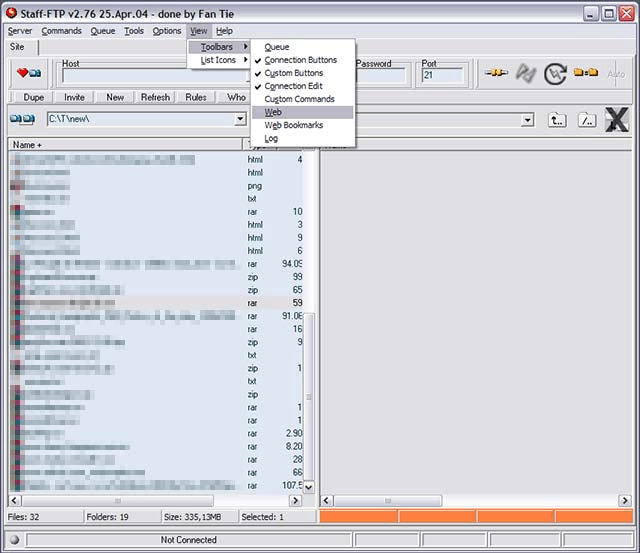The width and height of the screenshot is (640, 553).
Task: Select Web in the Toolbars submenu
Action: point(273,112)
